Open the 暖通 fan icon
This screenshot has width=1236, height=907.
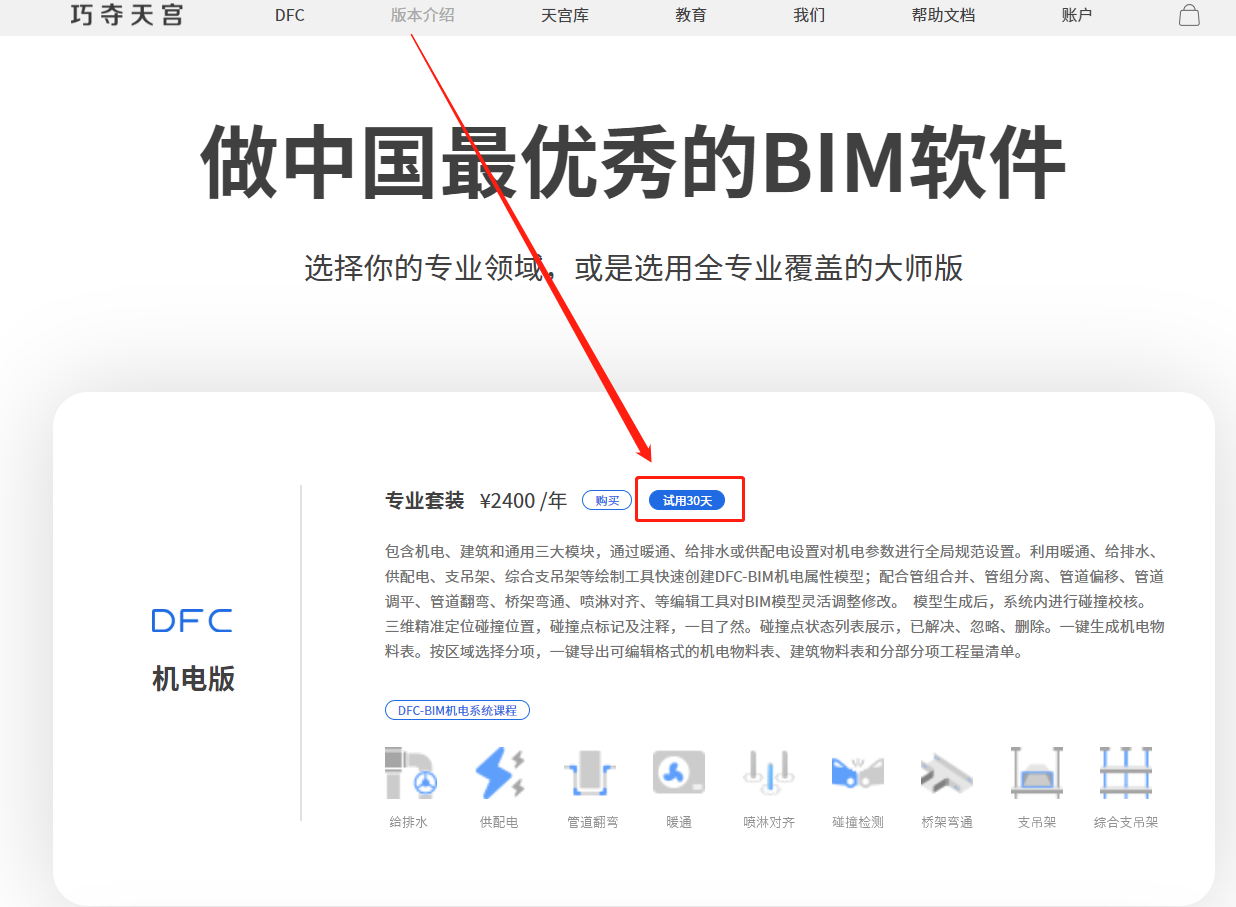[x=678, y=773]
